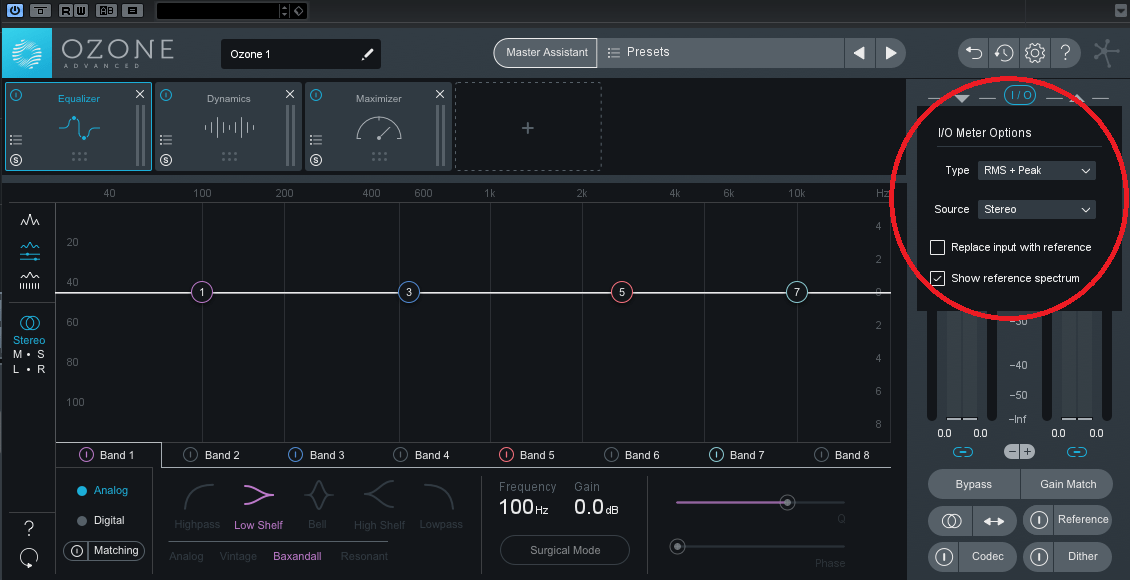Add a new module with plus slot
Viewport: 1130px width, 580px height.
tap(528, 127)
